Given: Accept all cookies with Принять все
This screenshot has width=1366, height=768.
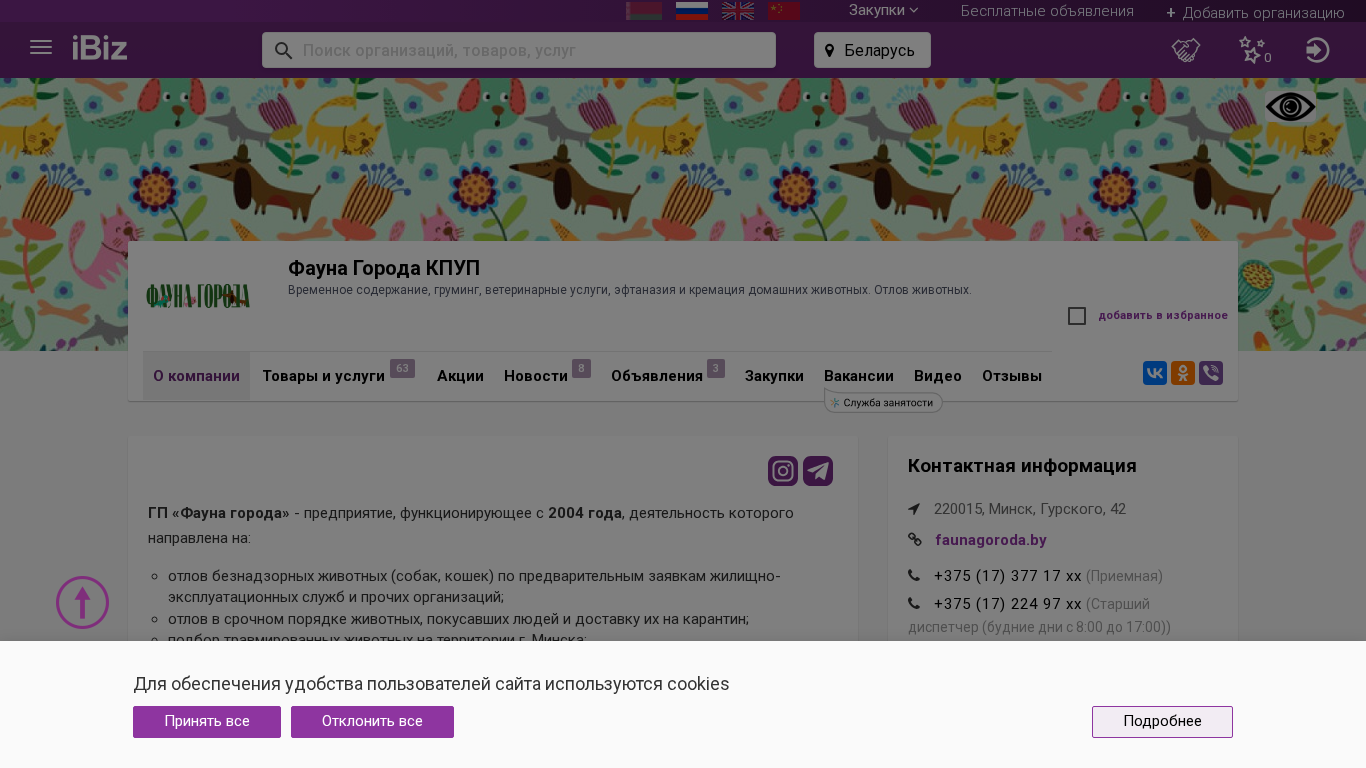Looking at the screenshot, I should pyautogui.click(x=207, y=722).
